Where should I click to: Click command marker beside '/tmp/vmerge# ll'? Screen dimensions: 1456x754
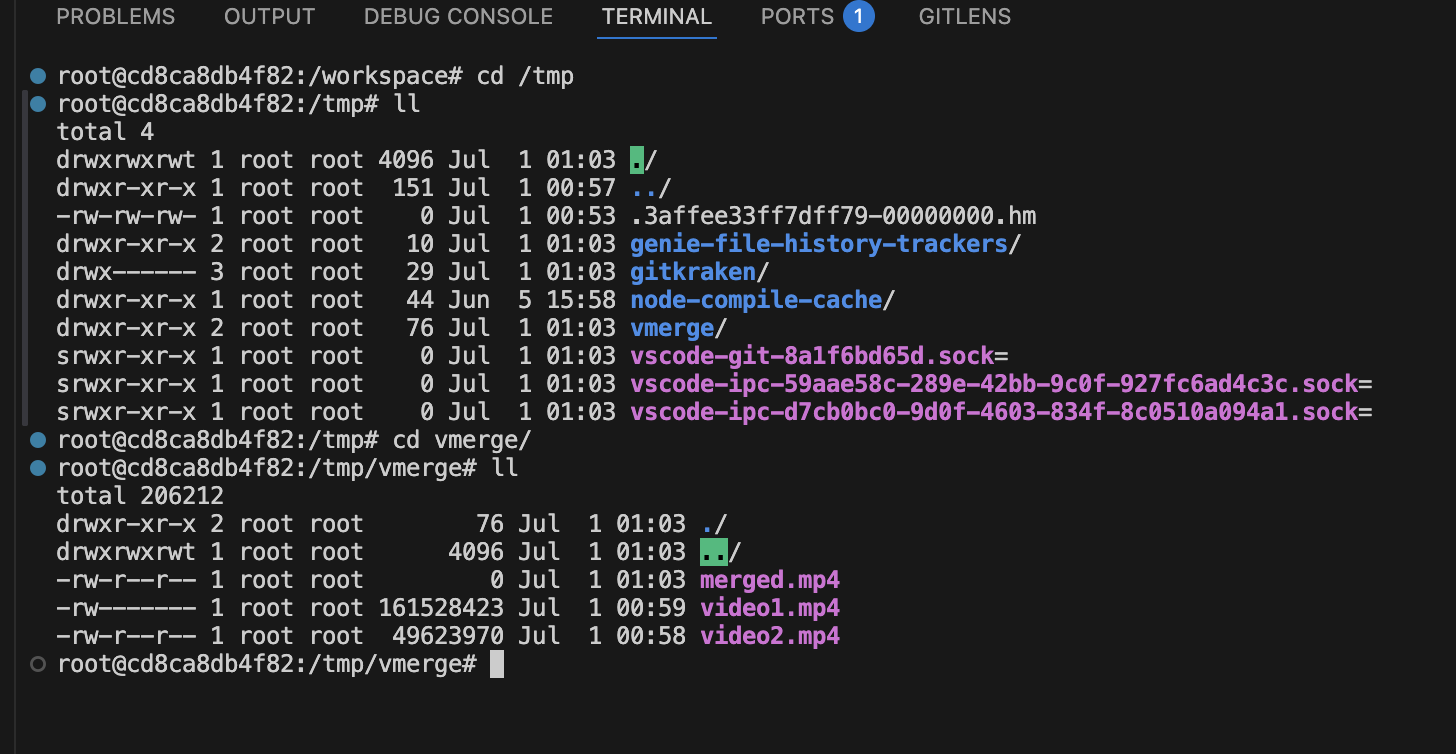[x=38, y=468]
